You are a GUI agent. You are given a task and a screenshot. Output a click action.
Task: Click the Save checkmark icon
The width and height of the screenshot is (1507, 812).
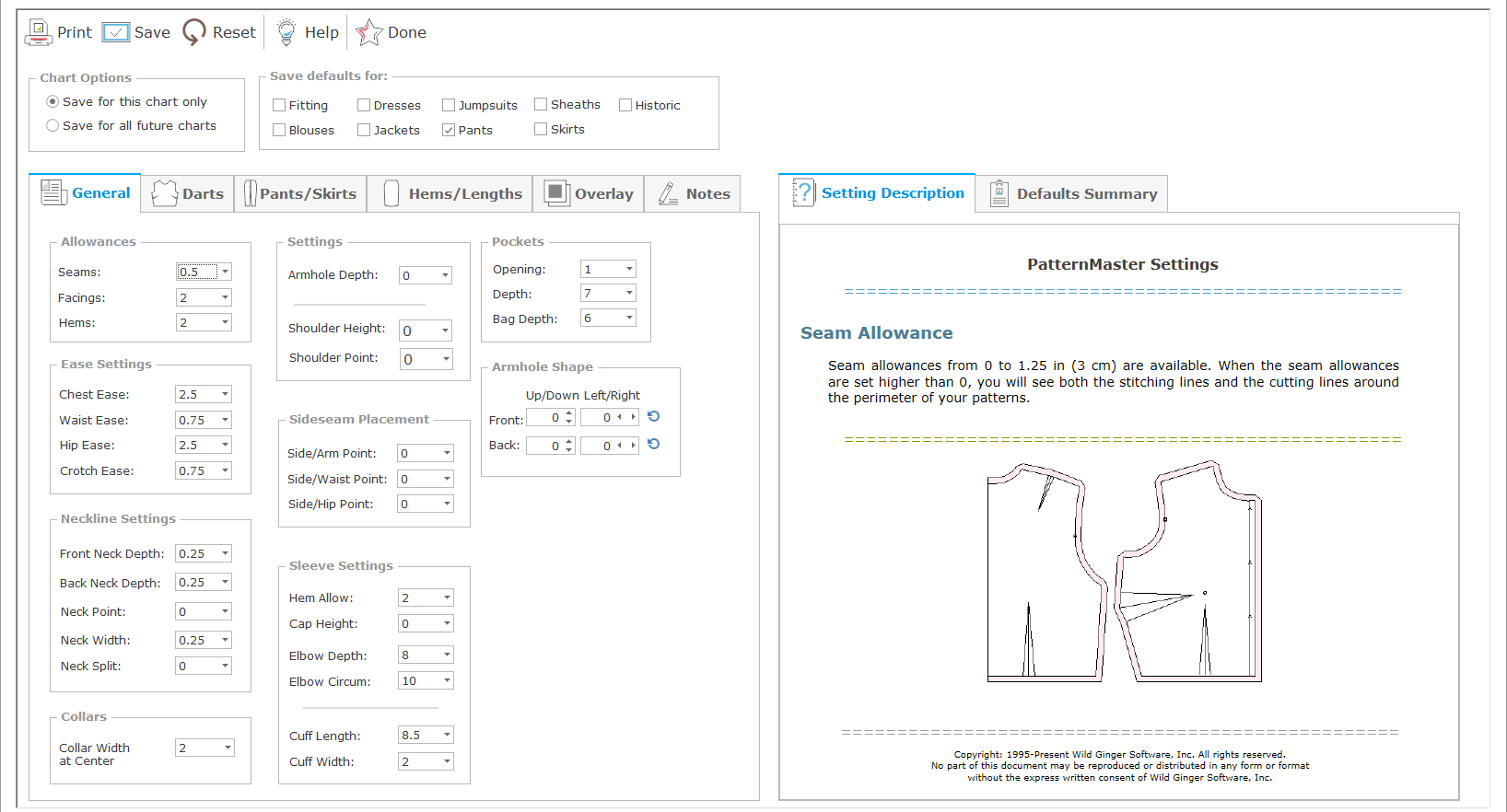pos(116,32)
